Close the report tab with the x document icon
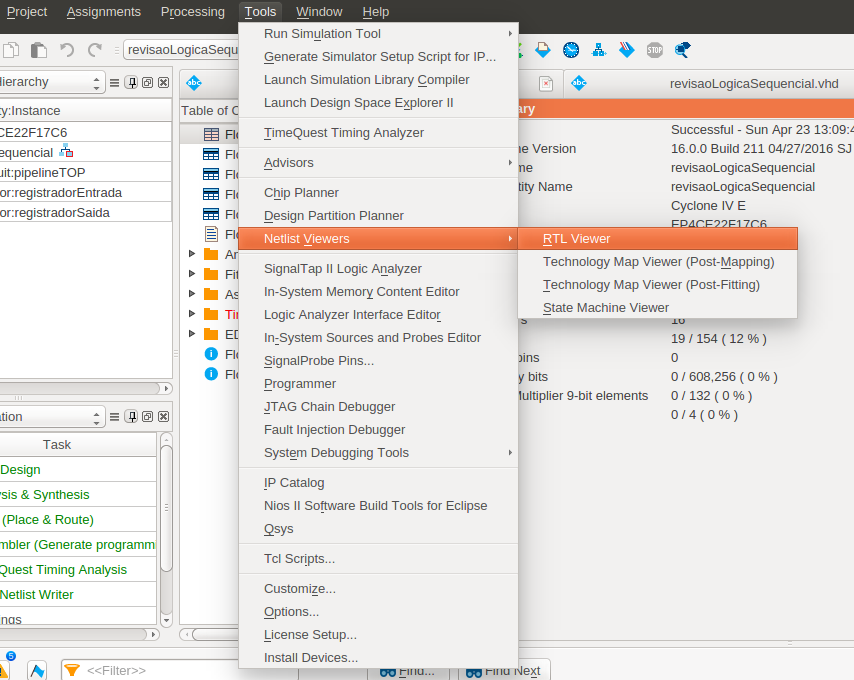This screenshot has height=680, width=854. (546, 83)
